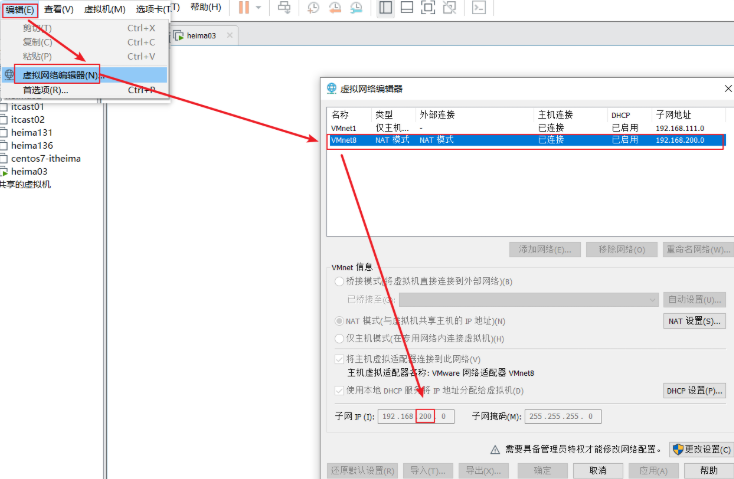Click 重命名网络(W)... button
This screenshot has height=479, width=734.
(x=698, y=250)
